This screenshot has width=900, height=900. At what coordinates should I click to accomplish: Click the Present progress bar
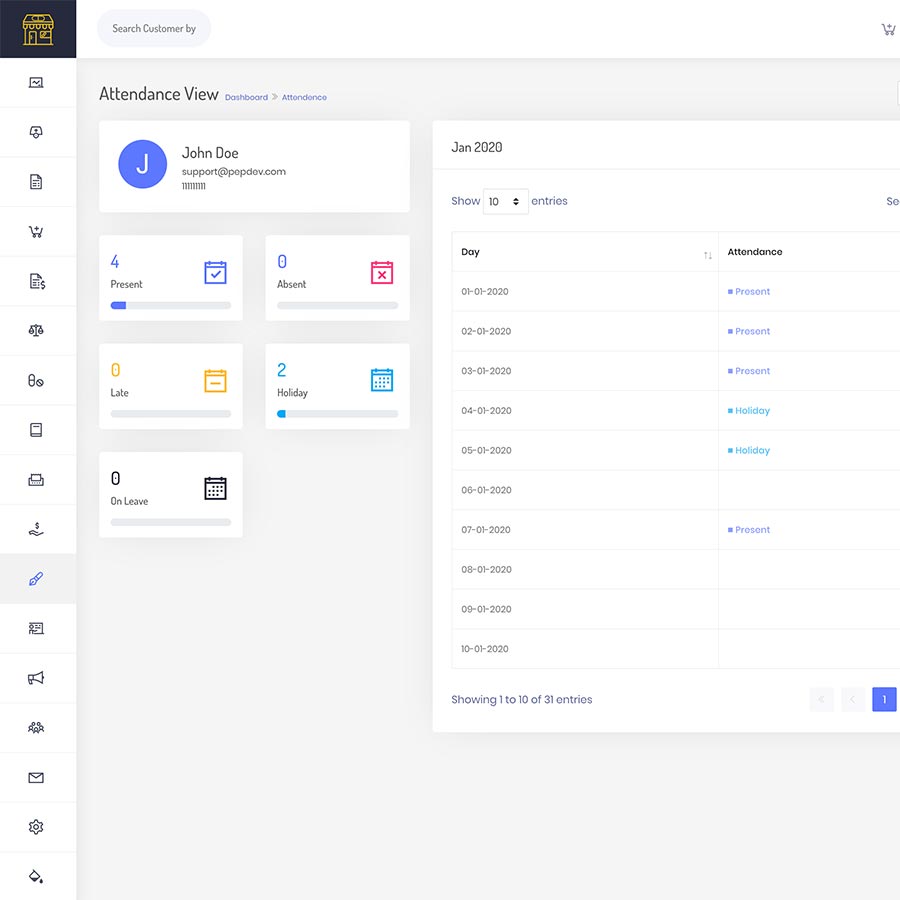pyautogui.click(x=170, y=305)
